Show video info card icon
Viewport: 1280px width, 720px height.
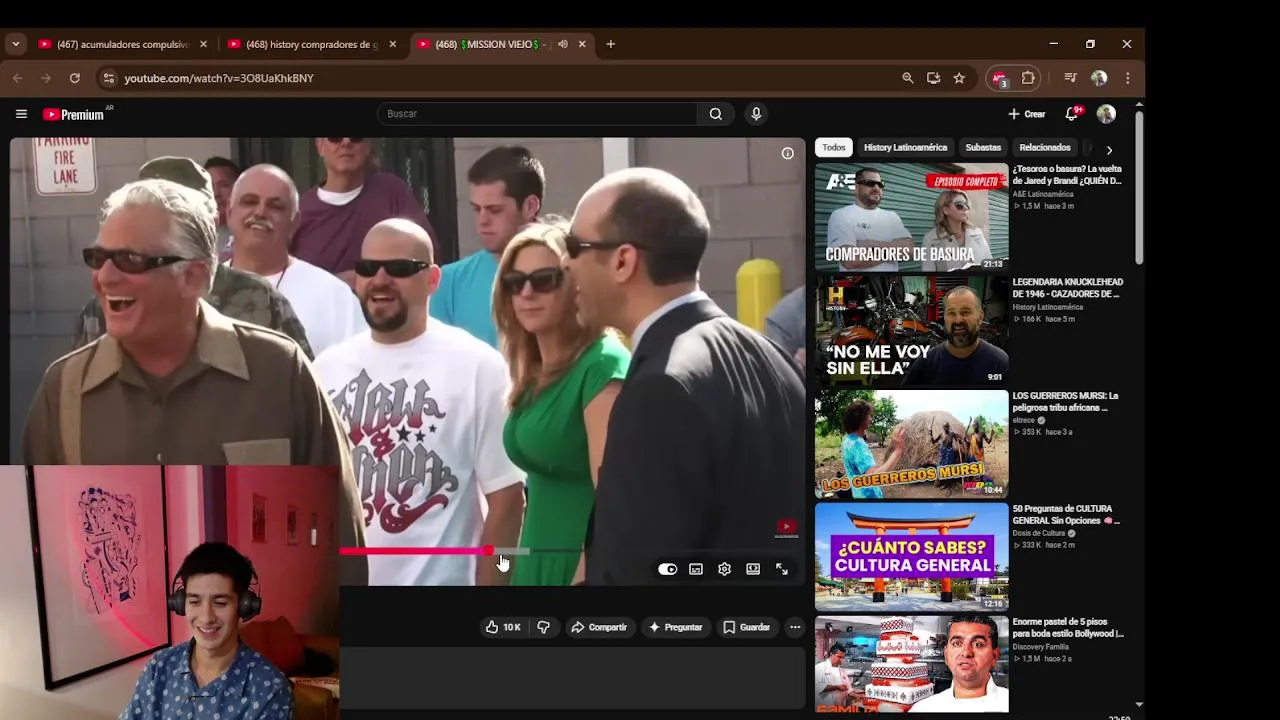(x=787, y=153)
